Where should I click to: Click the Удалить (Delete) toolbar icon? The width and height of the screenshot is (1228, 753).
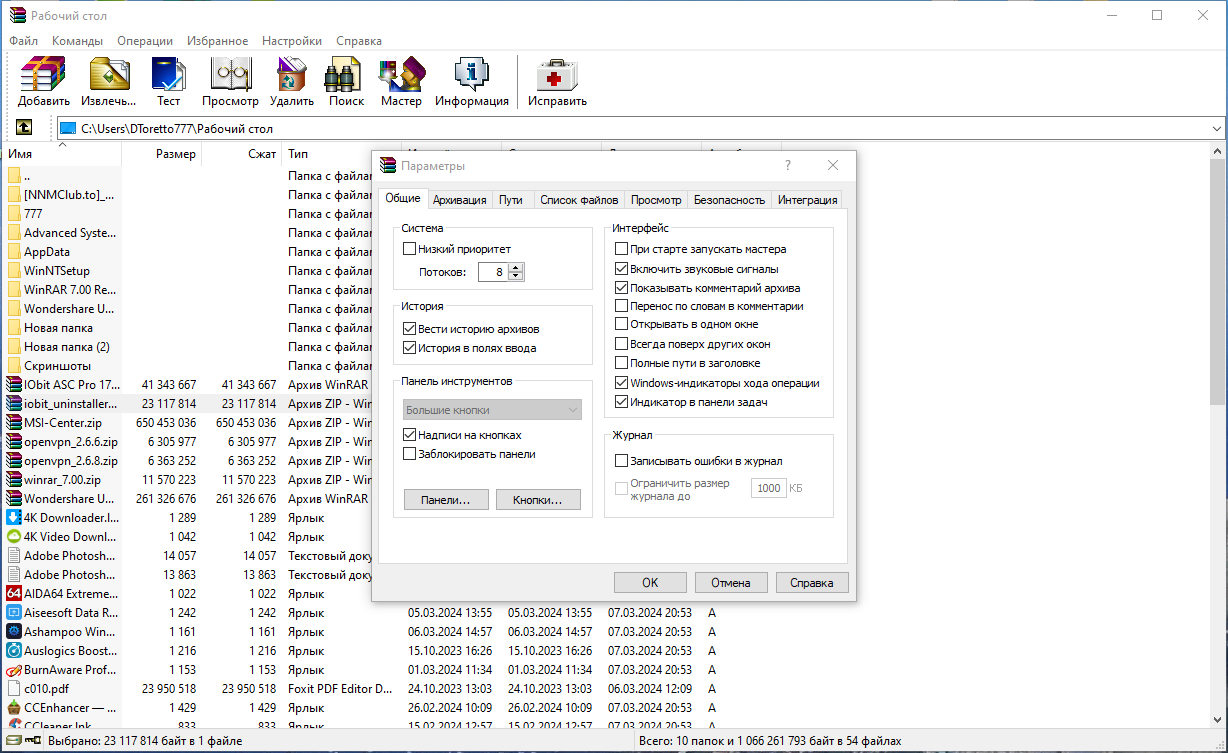(x=292, y=75)
